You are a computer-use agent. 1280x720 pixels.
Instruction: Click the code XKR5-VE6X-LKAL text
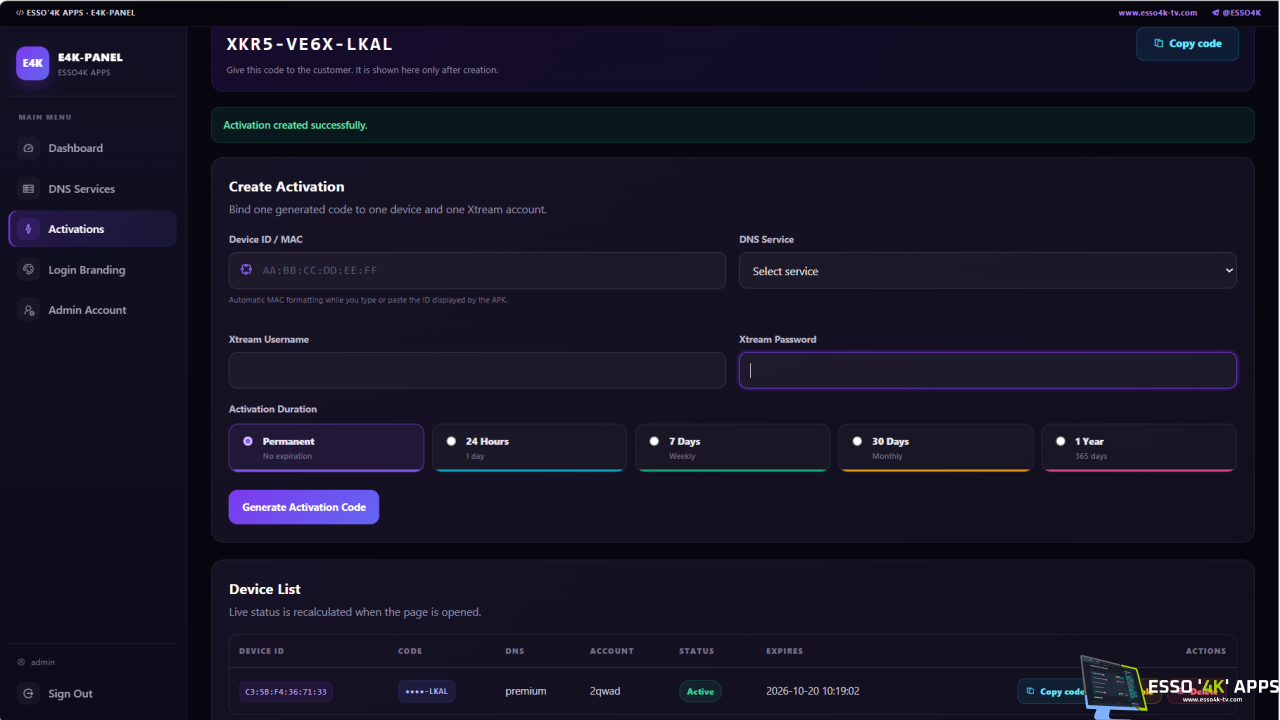pos(310,45)
